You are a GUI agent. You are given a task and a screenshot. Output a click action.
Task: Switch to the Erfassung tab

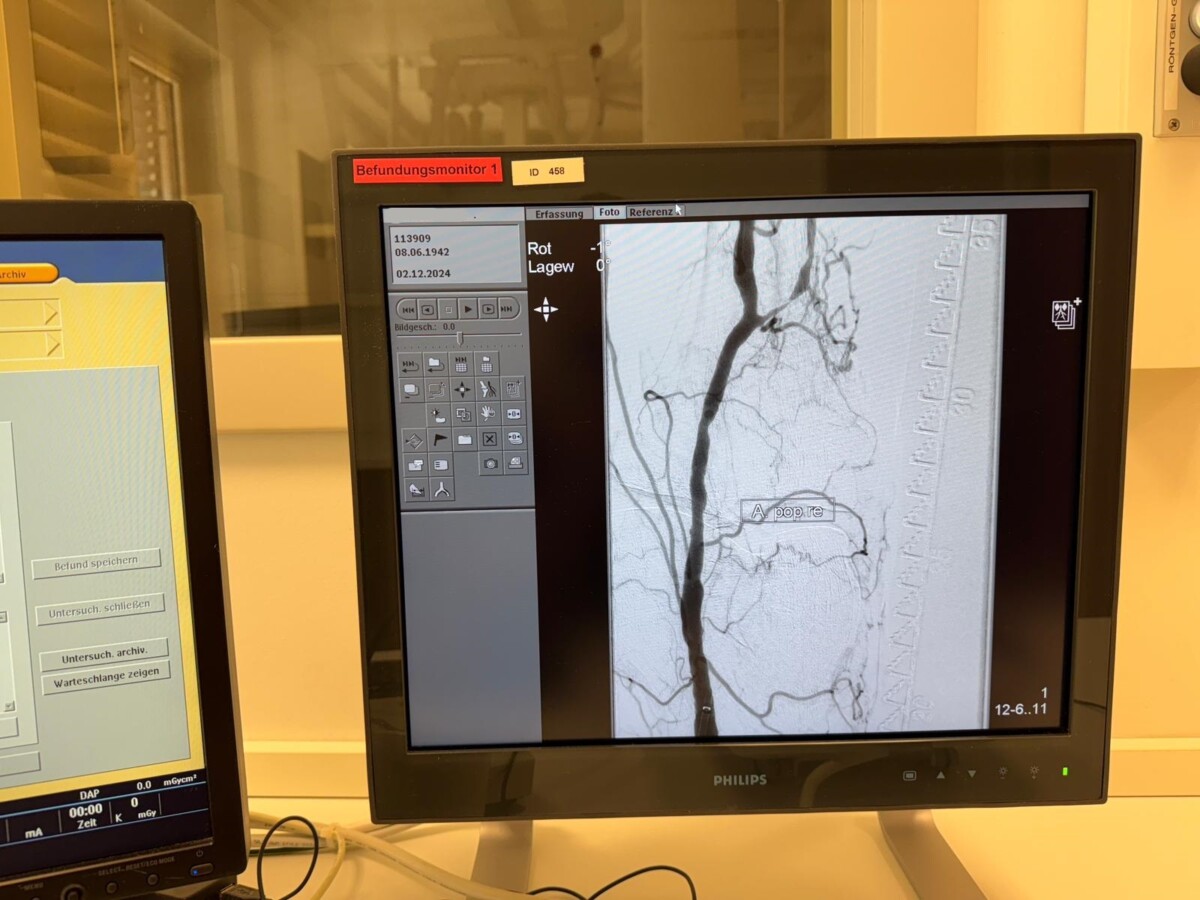[558, 213]
